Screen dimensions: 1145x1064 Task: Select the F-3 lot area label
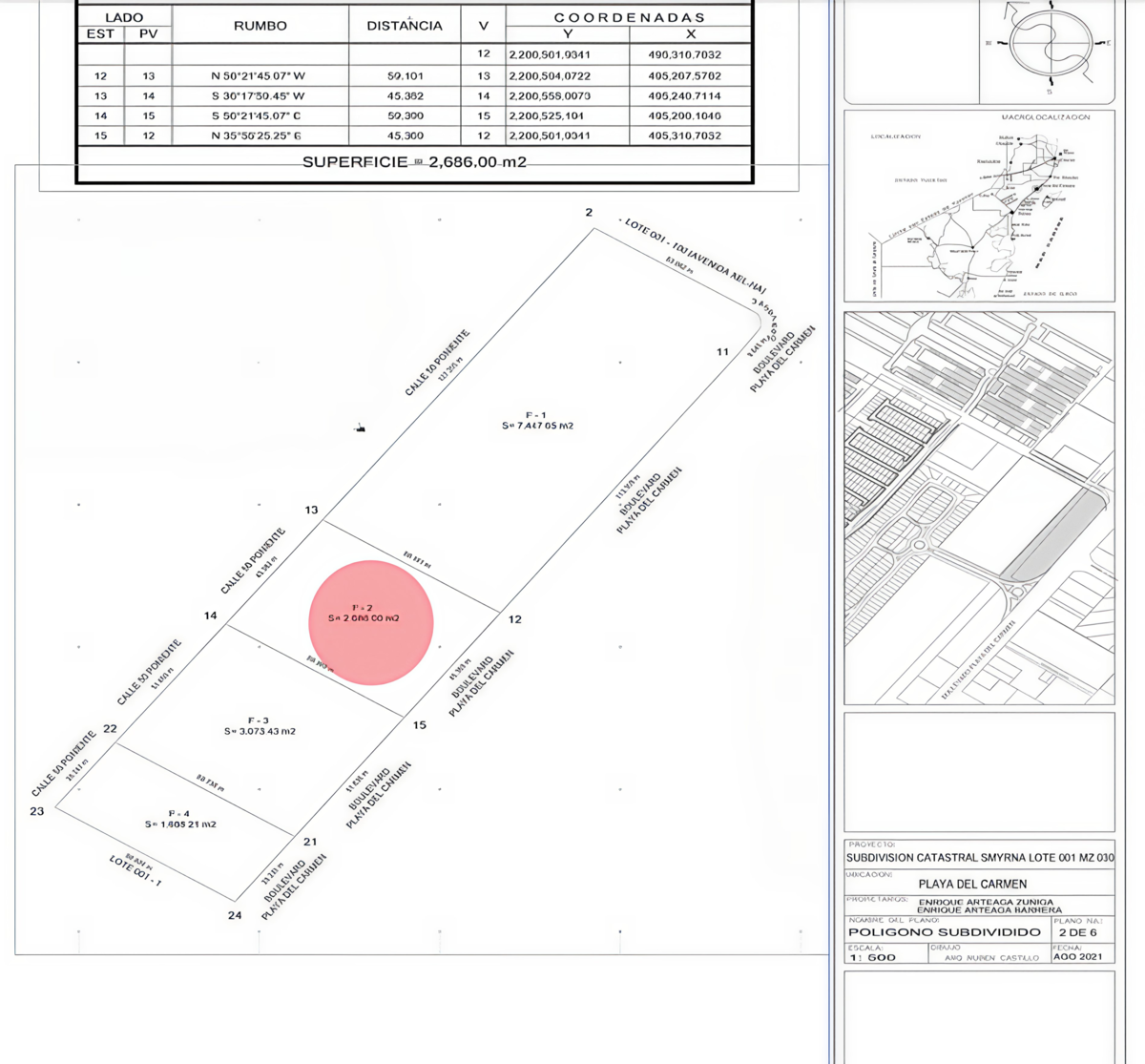point(259,726)
